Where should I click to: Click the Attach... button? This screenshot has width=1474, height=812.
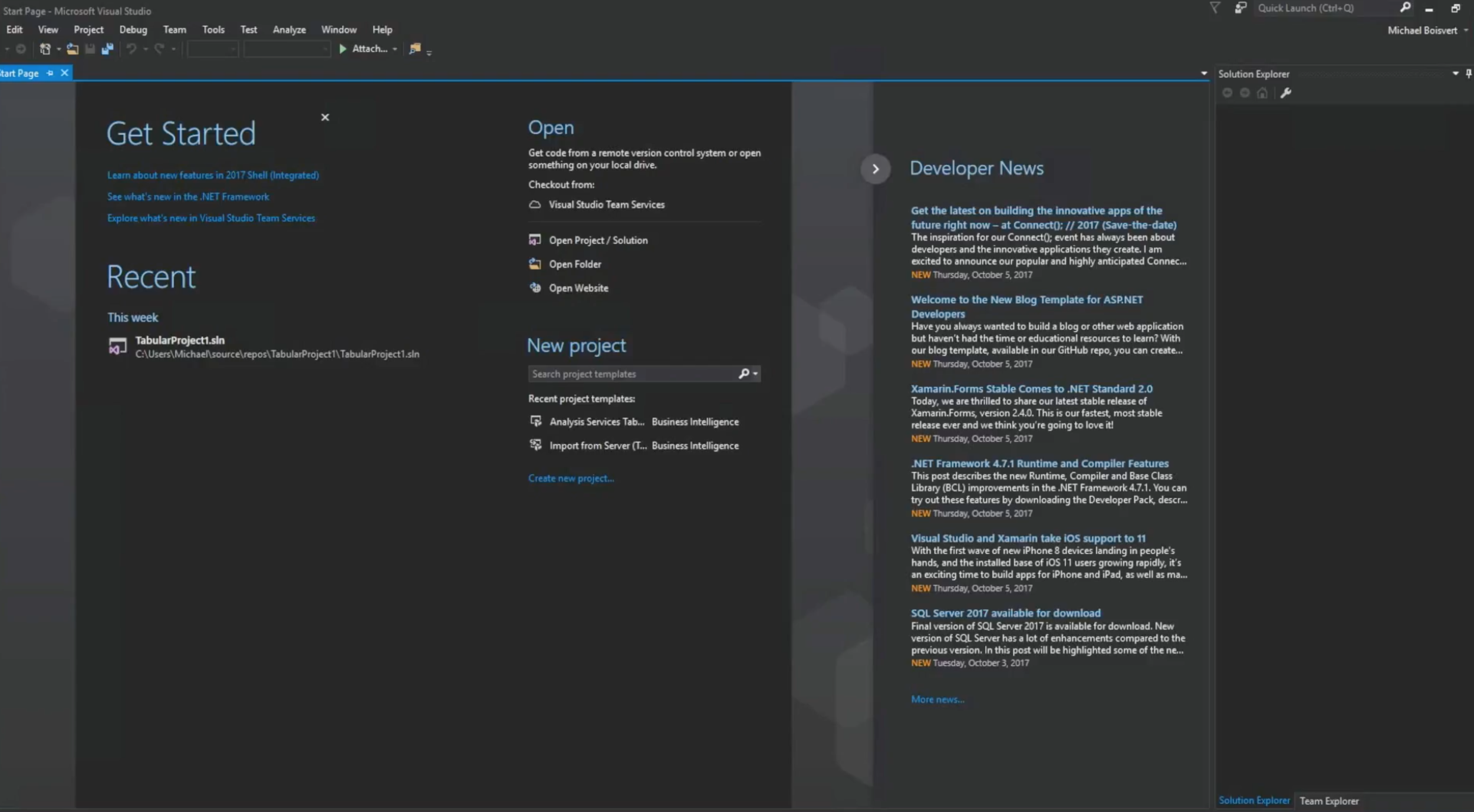coord(370,49)
